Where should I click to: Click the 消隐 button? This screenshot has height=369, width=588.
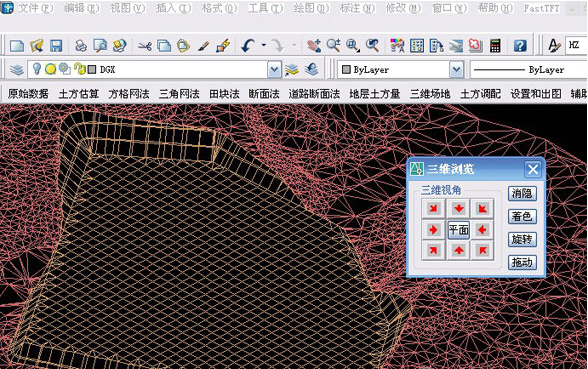pos(522,194)
